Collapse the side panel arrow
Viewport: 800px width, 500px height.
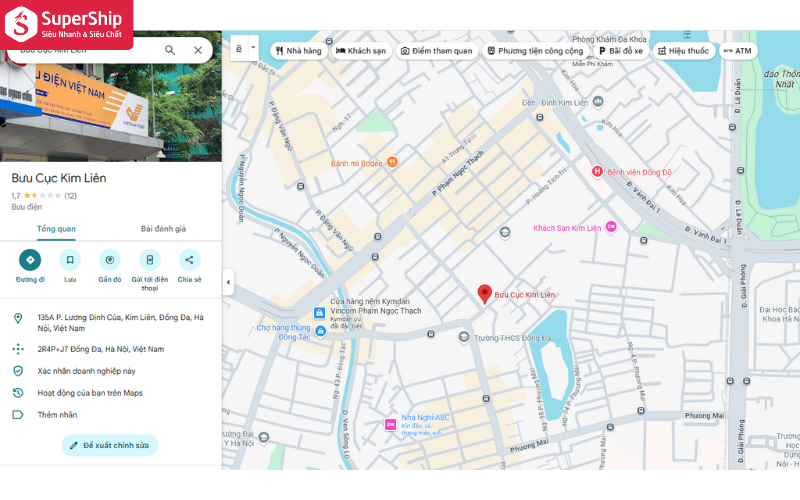pyautogui.click(x=228, y=282)
